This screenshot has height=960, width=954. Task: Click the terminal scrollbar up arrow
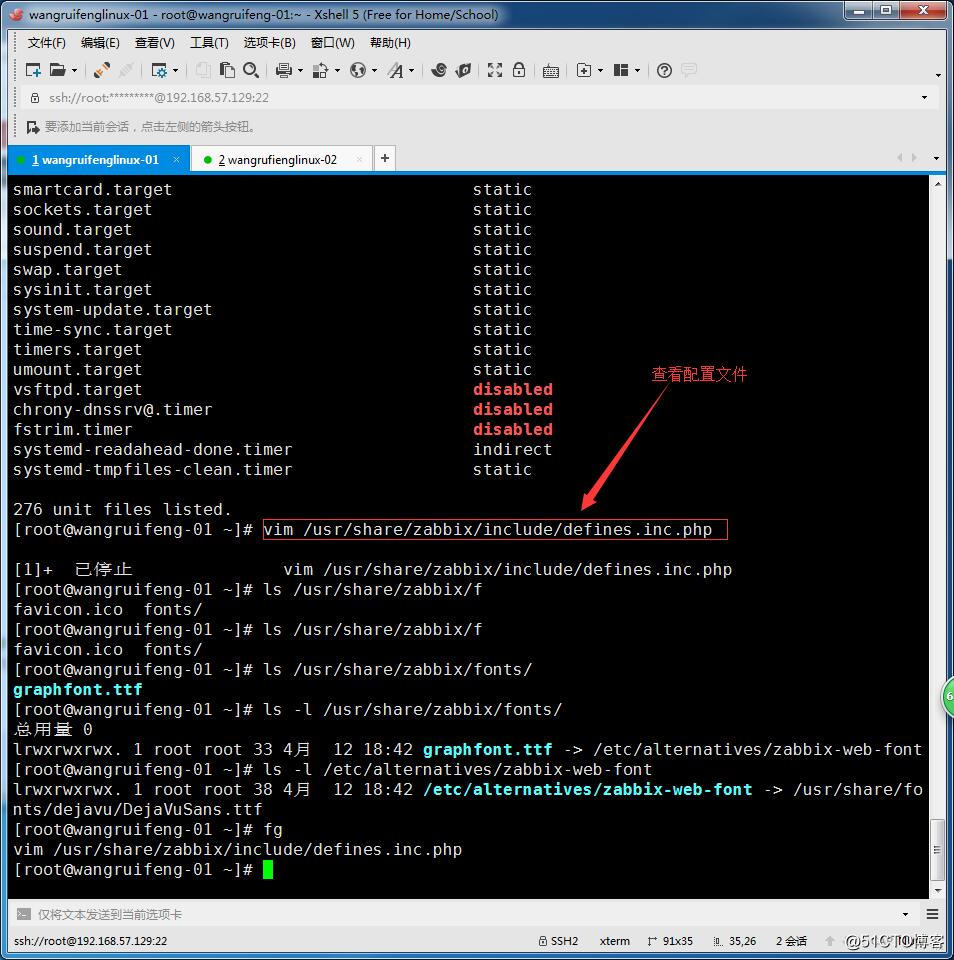(937, 184)
